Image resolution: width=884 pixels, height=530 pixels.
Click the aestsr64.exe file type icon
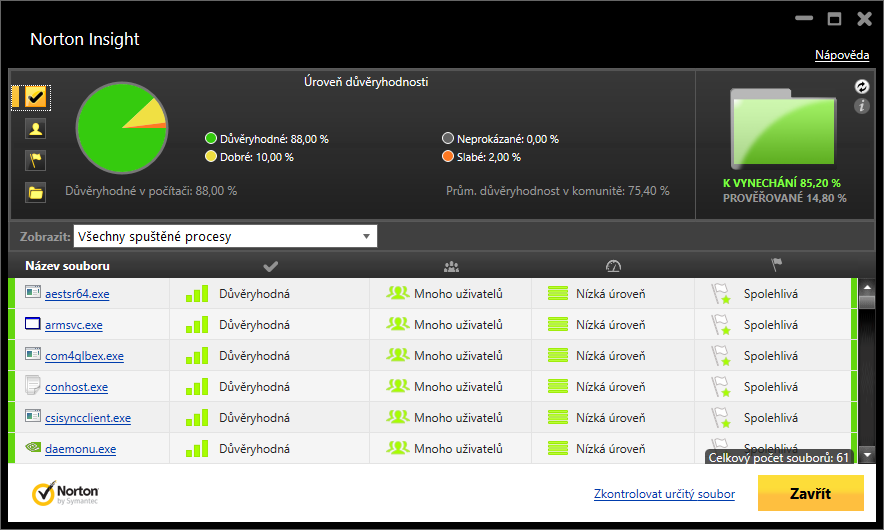[33, 292]
